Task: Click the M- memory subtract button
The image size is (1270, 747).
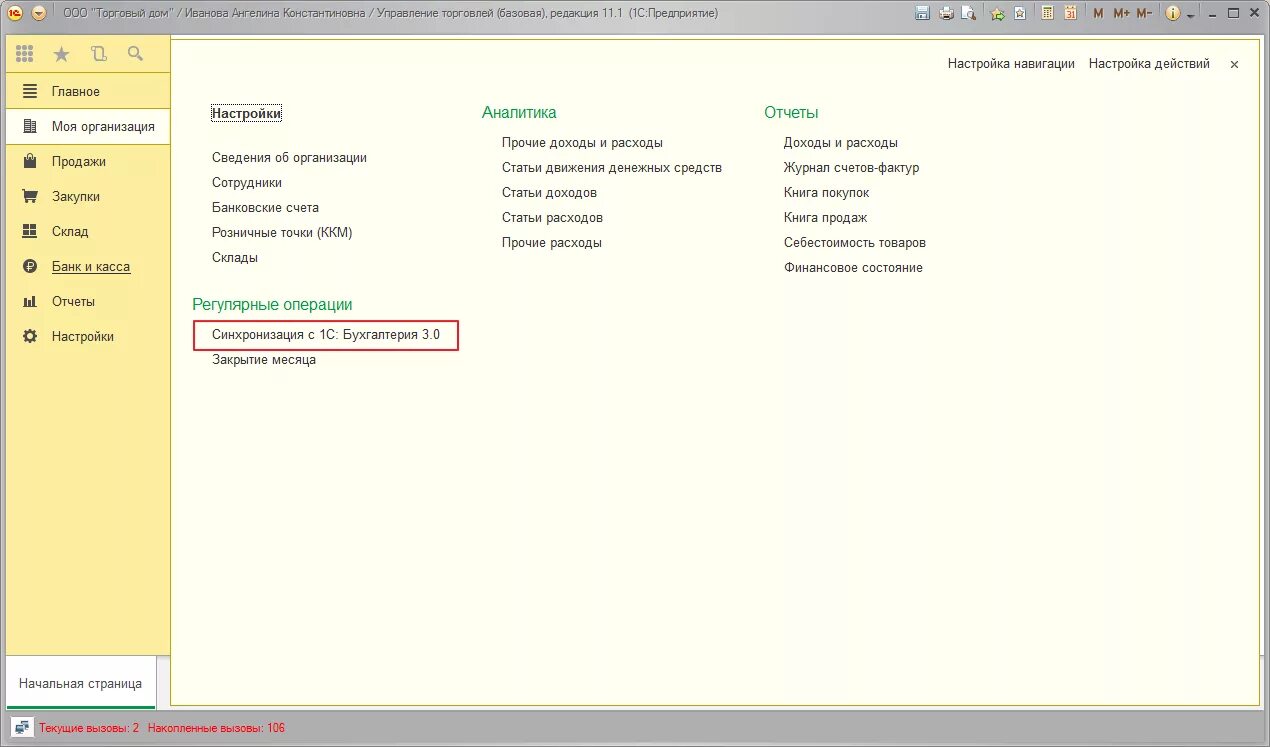Action: tap(1145, 13)
